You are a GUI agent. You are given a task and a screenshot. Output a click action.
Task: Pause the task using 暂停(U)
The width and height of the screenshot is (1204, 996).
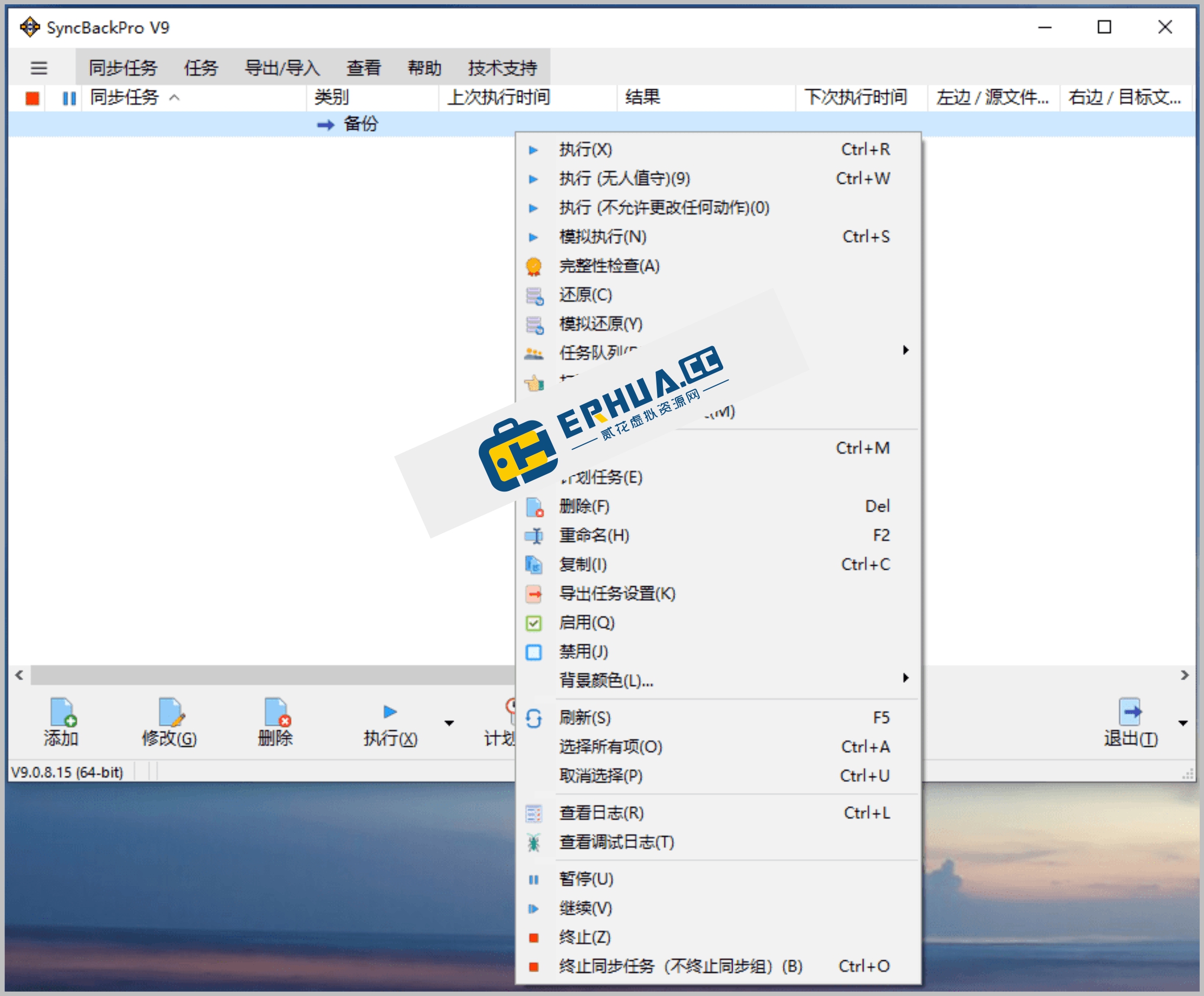585,879
